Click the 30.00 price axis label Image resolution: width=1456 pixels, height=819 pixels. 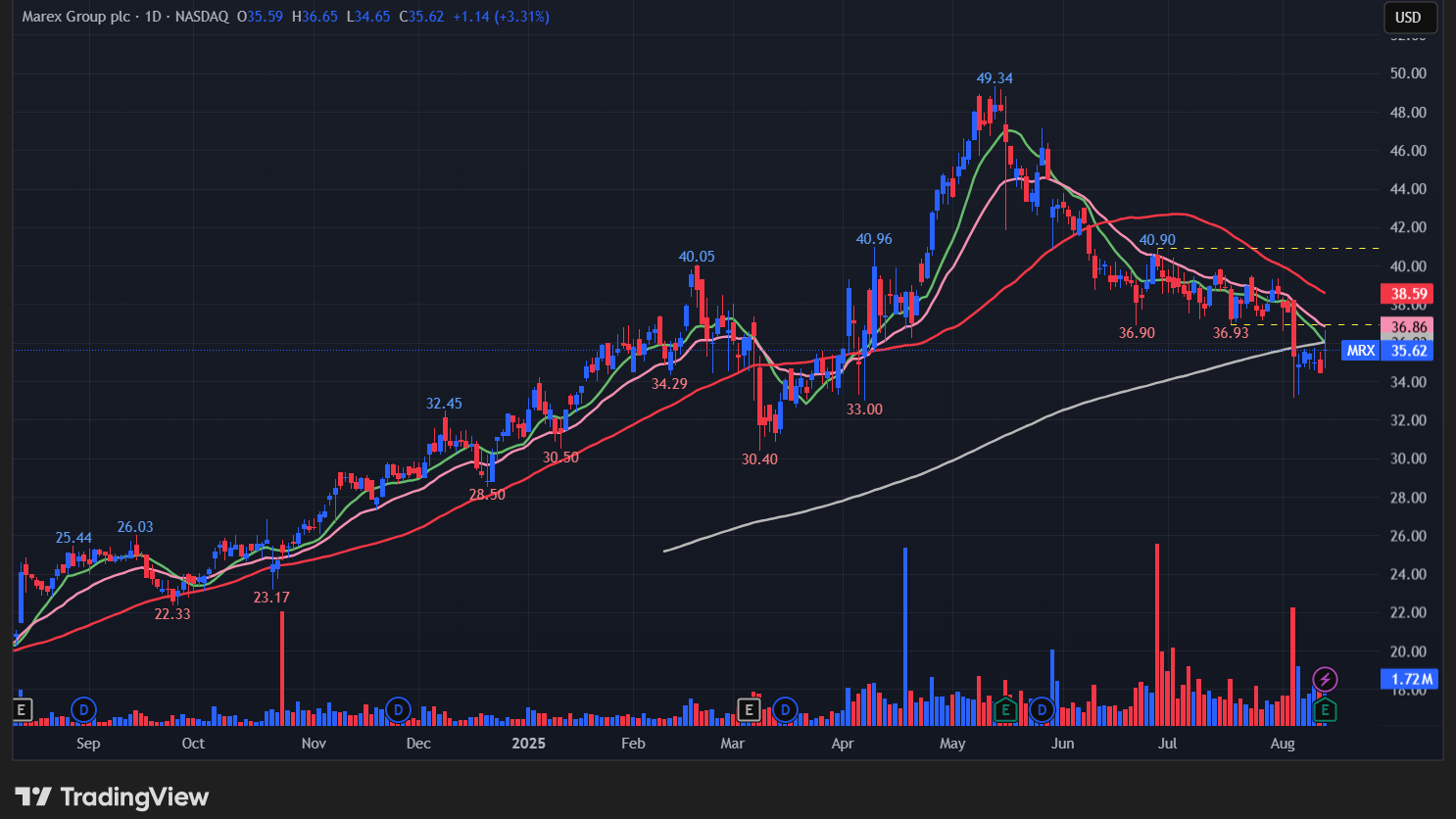pos(1408,458)
